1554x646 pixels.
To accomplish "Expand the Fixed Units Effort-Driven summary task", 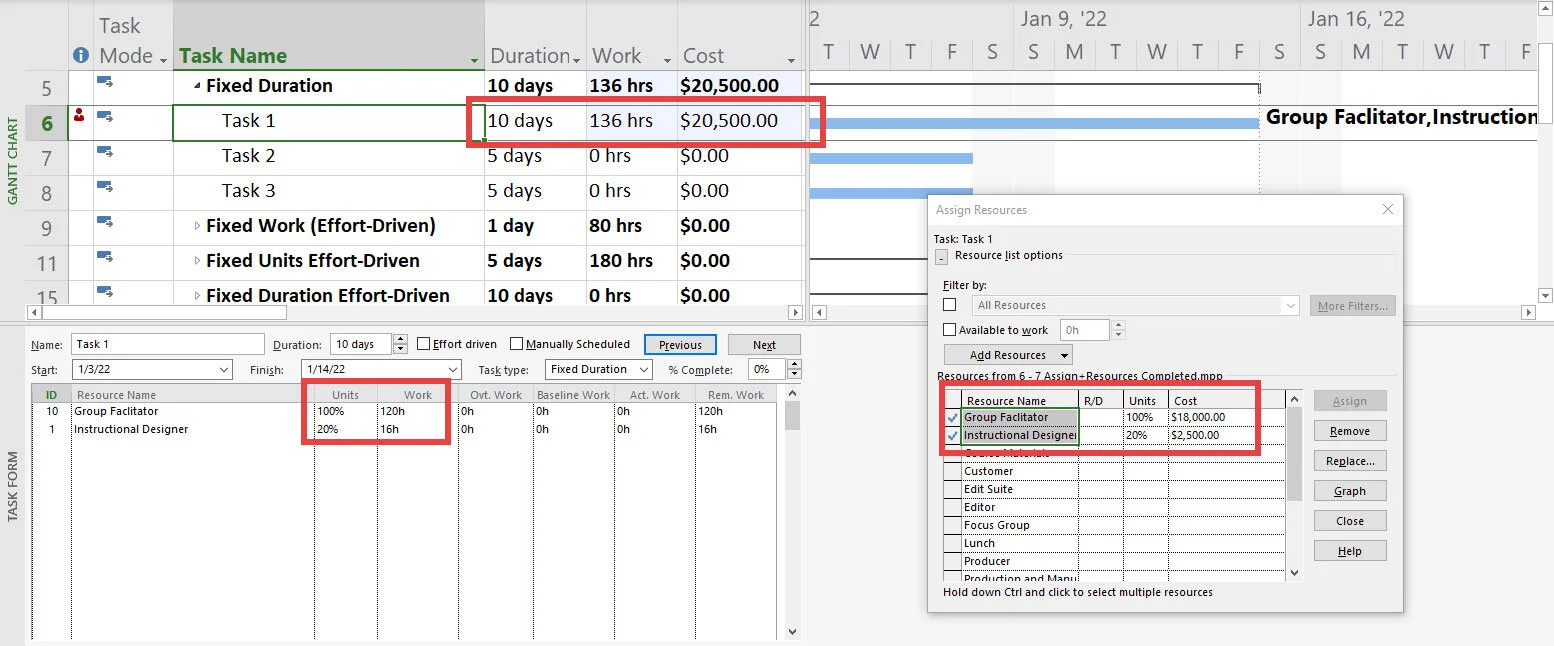I will point(197,261).
